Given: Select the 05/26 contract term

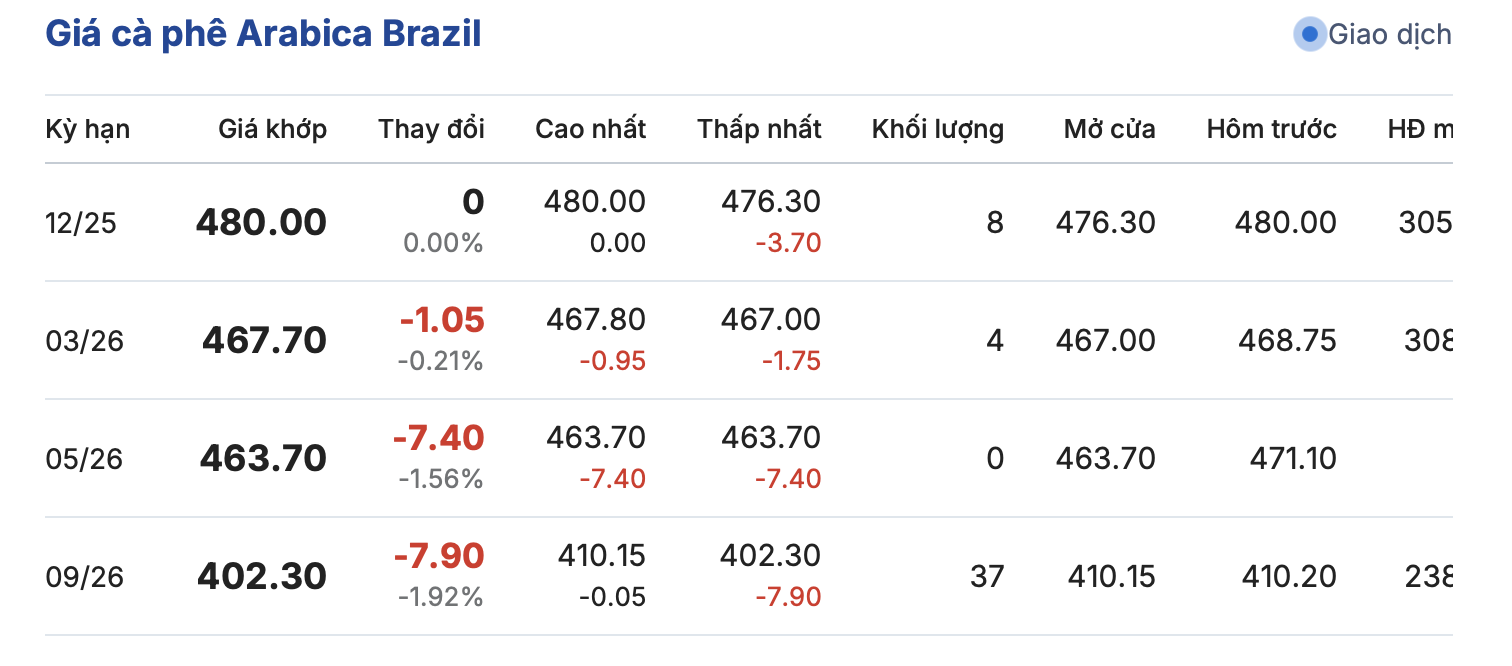Looking at the screenshot, I should coord(85,459).
